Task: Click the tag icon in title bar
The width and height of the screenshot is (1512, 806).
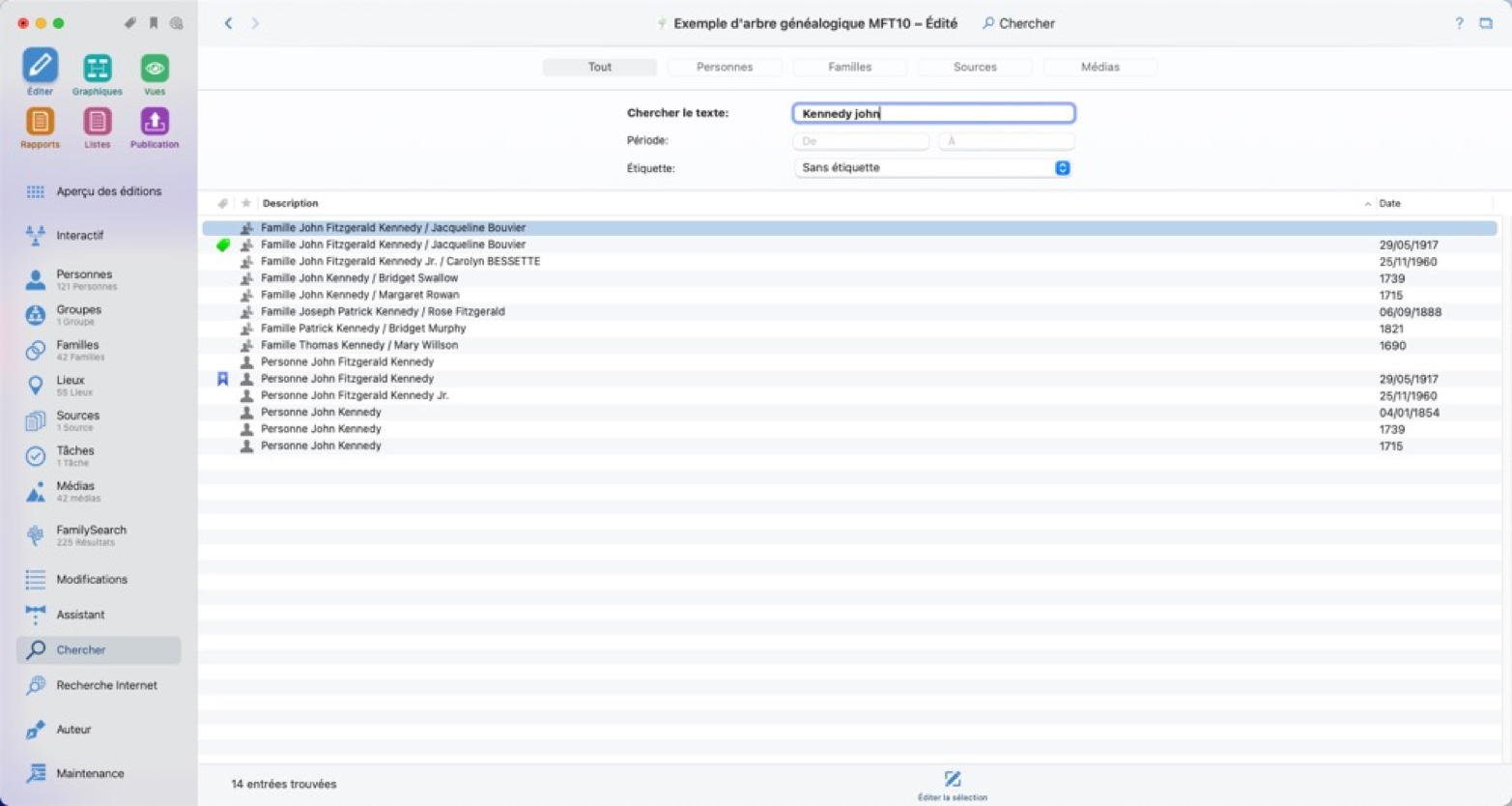Action: tap(129, 23)
